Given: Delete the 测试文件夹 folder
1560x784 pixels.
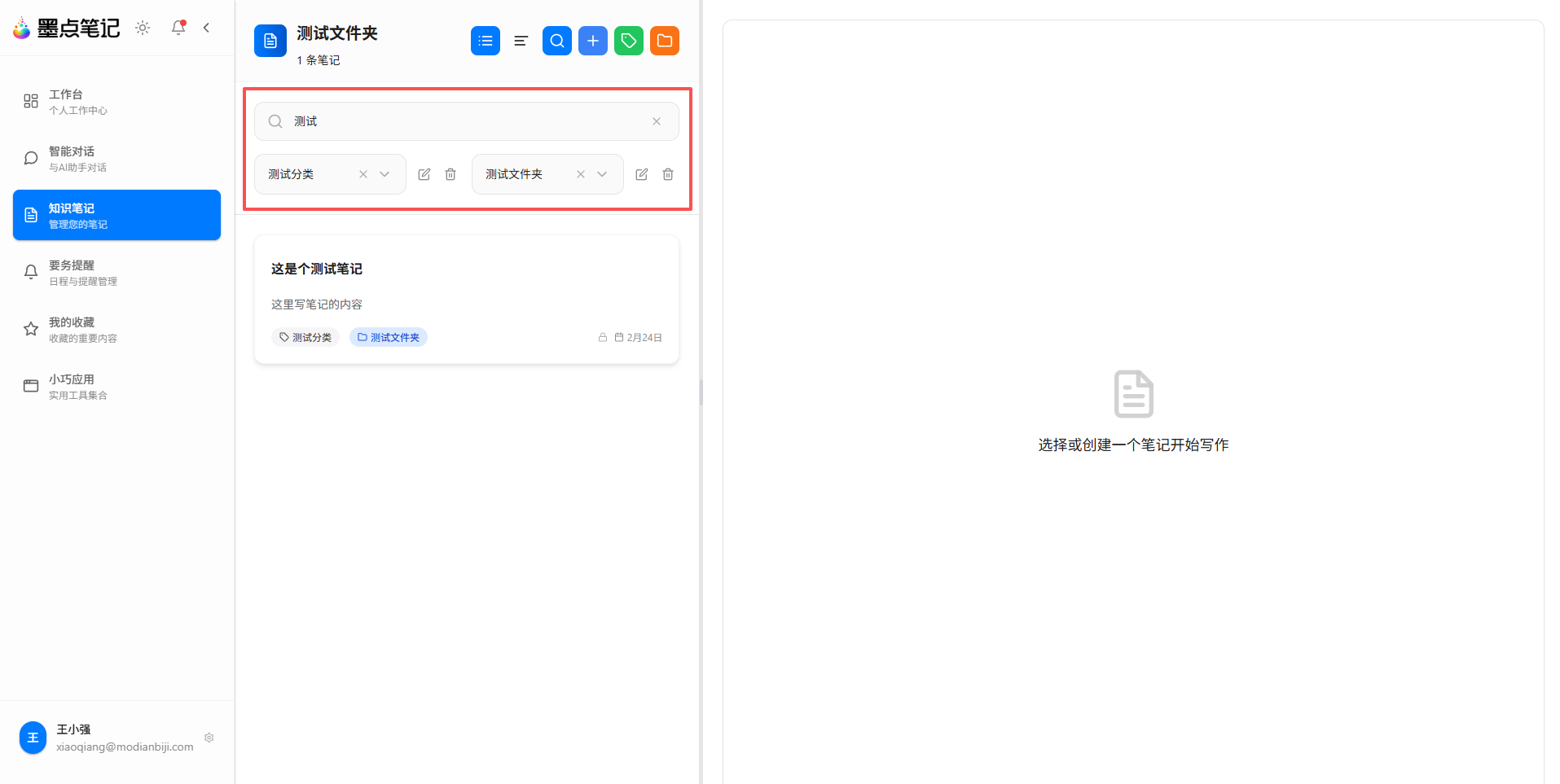Looking at the screenshot, I should [x=668, y=174].
